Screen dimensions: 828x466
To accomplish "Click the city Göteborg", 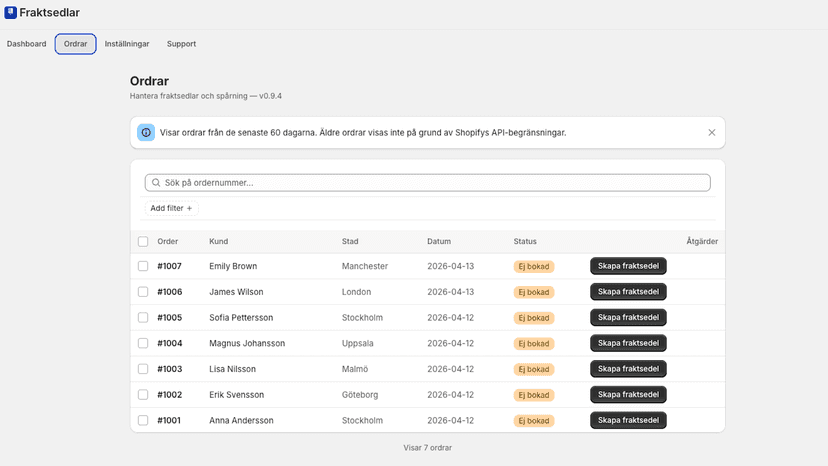I will (x=360, y=395).
